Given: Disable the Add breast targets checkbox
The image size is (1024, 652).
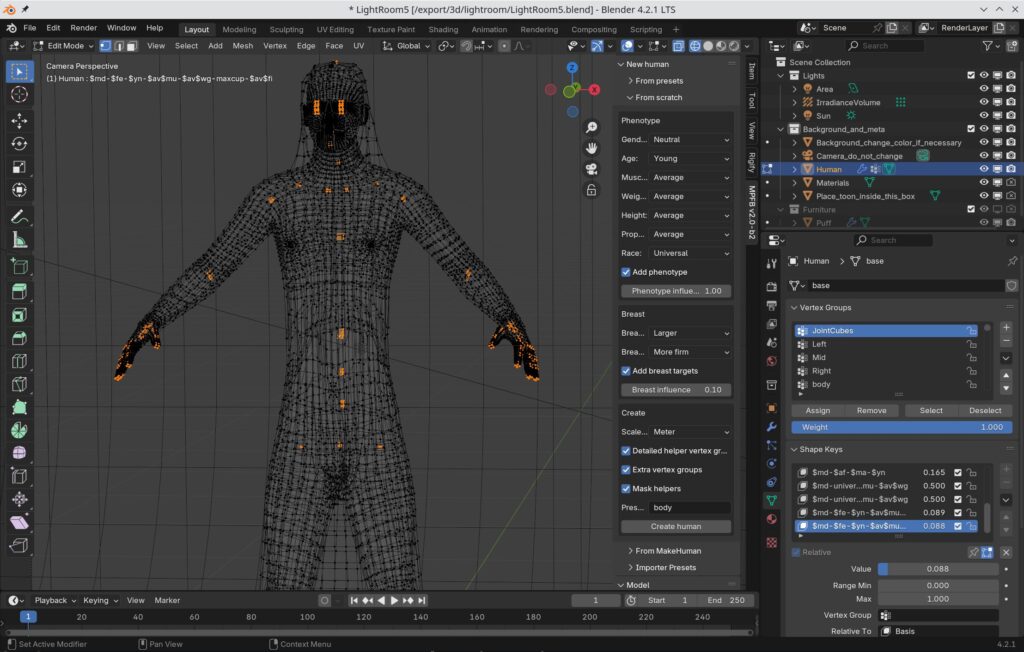Looking at the screenshot, I should 627,370.
